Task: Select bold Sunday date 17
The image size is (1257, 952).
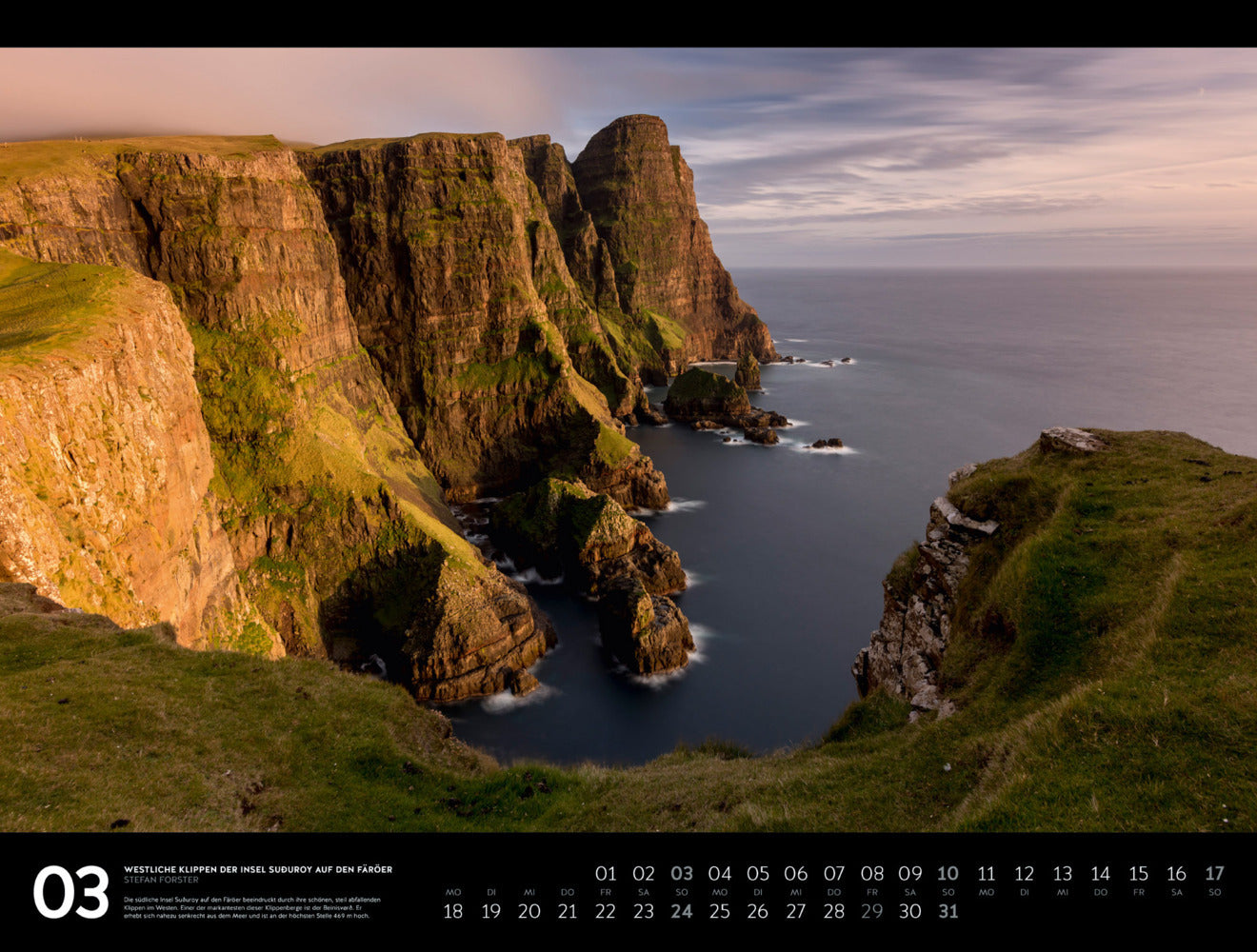Action: (x=1214, y=873)
